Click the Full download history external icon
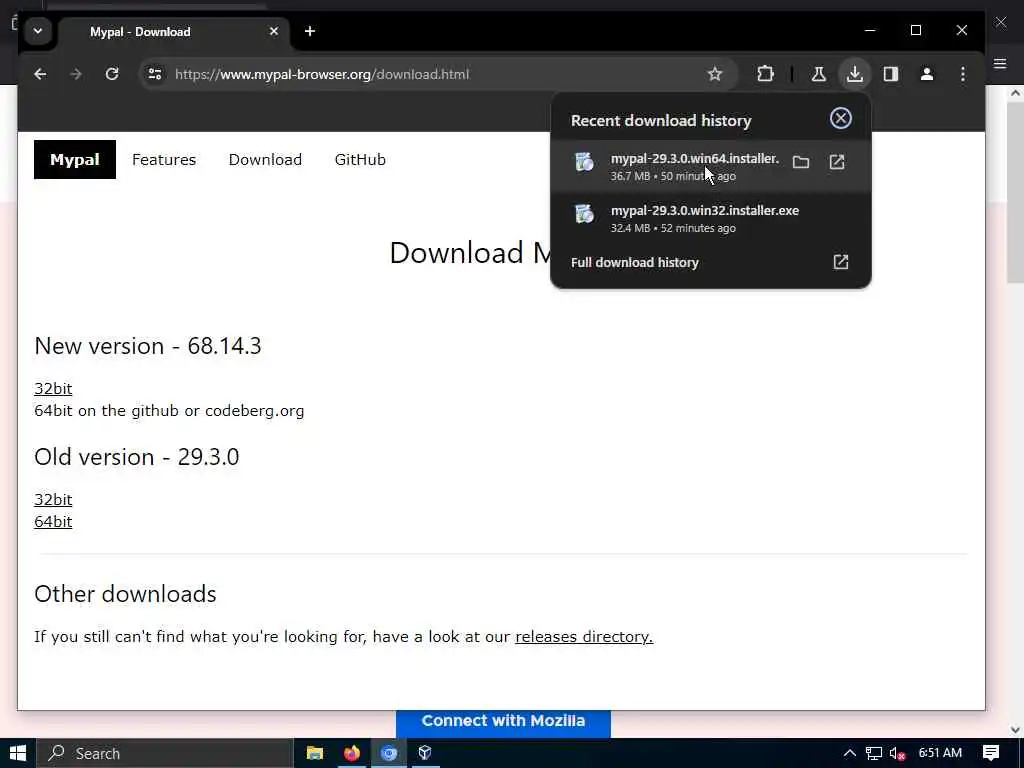 (840, 263)
